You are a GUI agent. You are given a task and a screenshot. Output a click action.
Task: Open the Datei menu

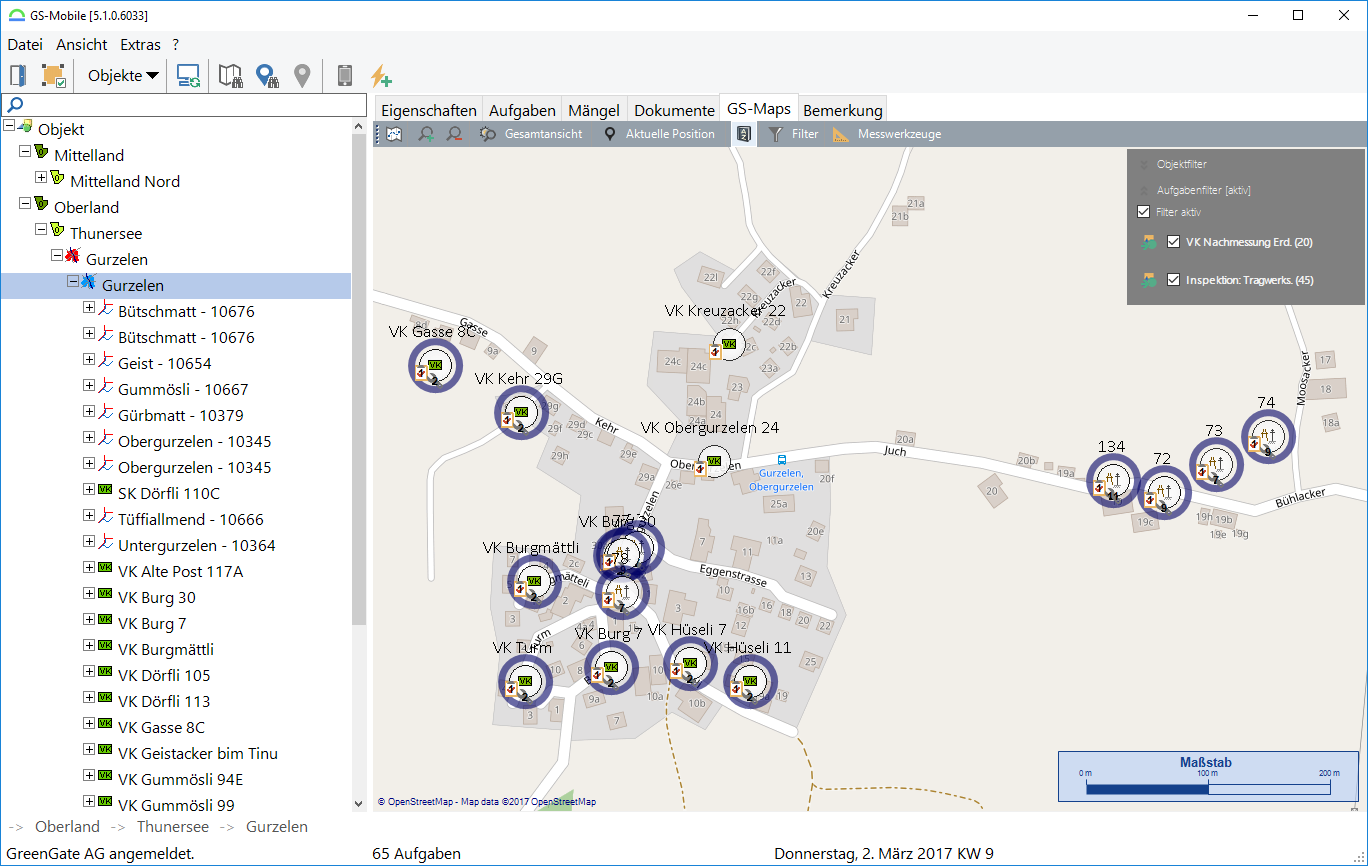[x=25, y=44]
